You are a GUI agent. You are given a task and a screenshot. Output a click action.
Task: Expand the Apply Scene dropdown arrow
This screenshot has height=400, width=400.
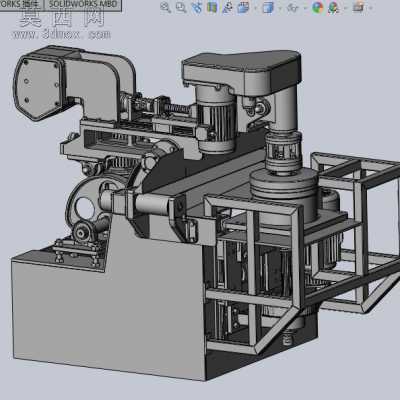[x=345, y=8]
